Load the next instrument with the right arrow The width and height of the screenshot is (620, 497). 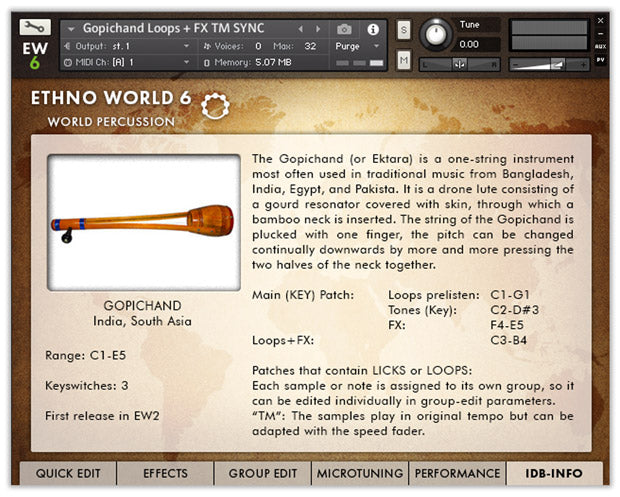coord(318,29)
